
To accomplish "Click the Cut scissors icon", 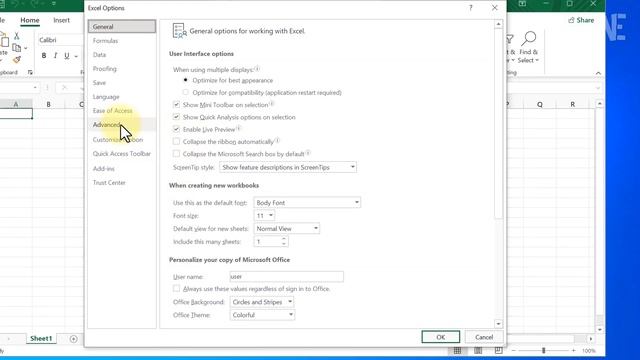I will click(17, 36).
